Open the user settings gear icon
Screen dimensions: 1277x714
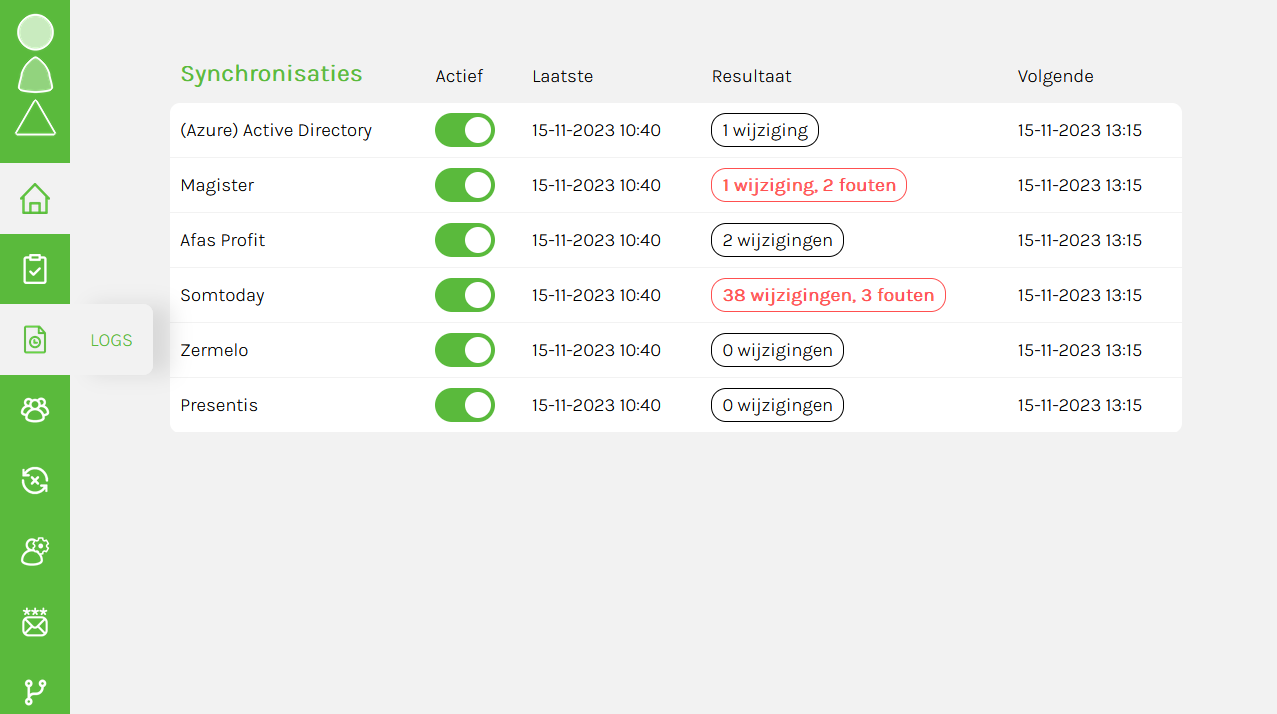(x=35, y=551)
